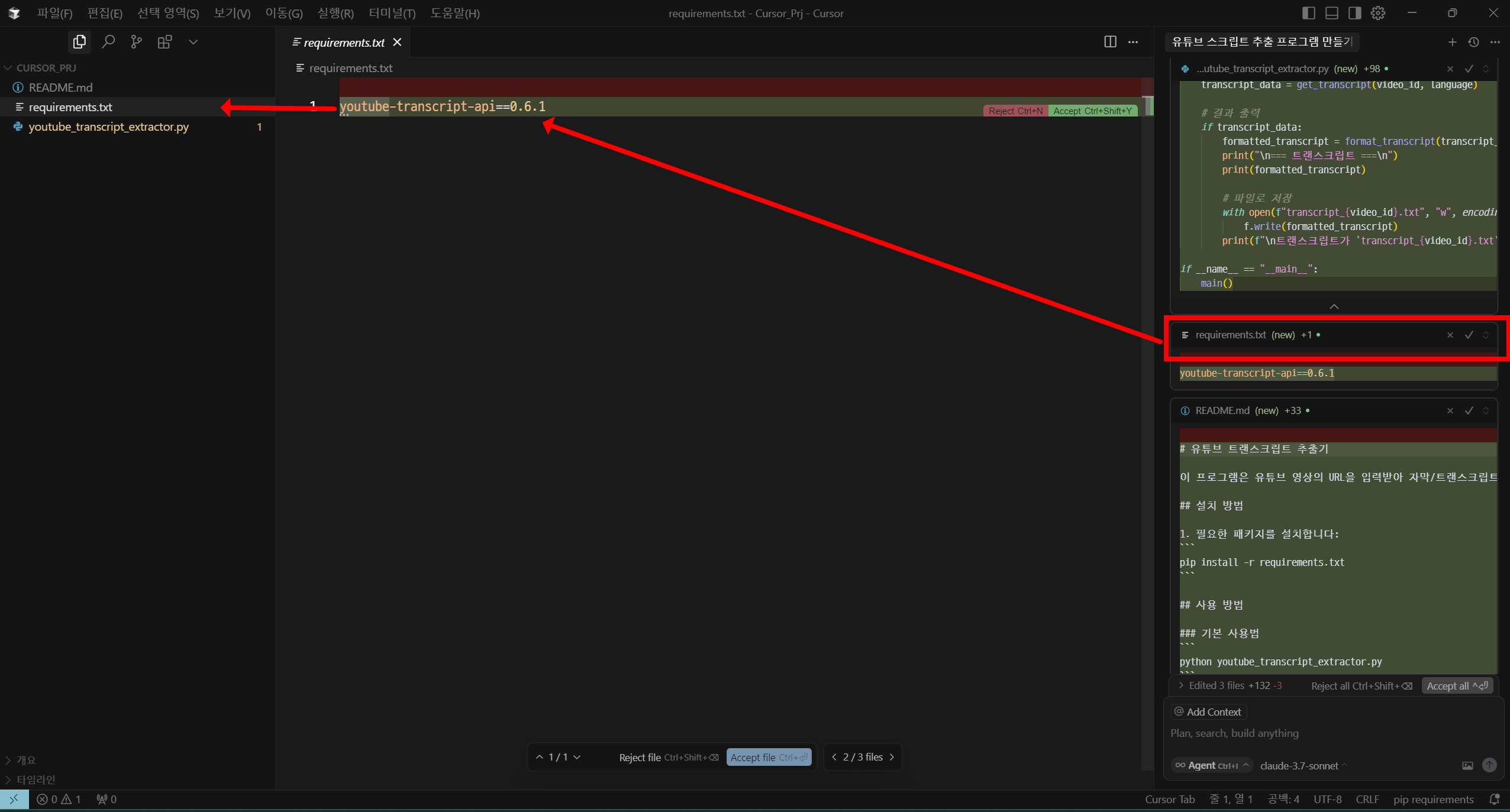This screenshot has width=1510, height=812.
Task: Toggle AI pane layout button
Action: click(1354, 13)
